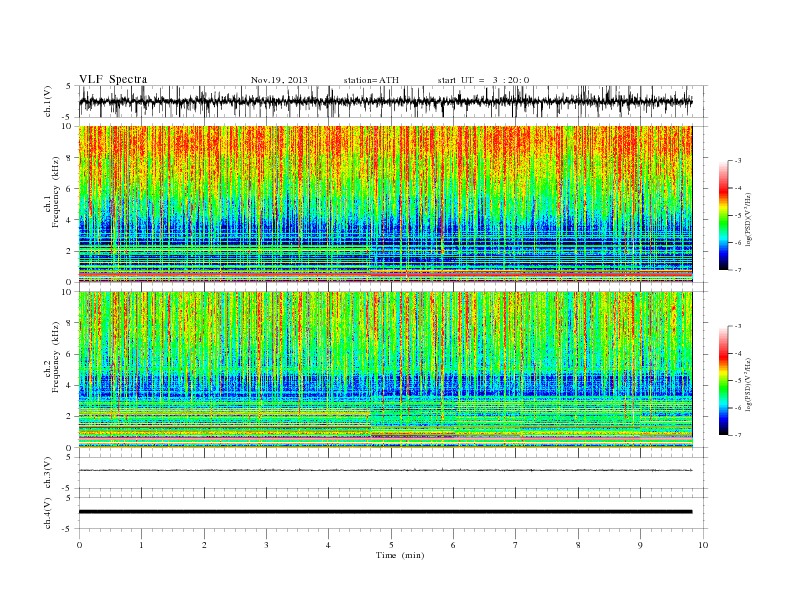
Task: Click the "Time (min)" x-axis label
Action: tap(400, 555)
